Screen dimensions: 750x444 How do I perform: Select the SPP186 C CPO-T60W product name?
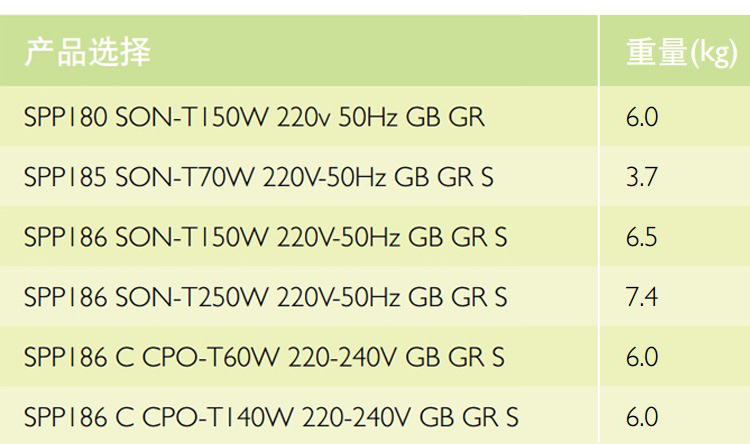tap(264, 357)
